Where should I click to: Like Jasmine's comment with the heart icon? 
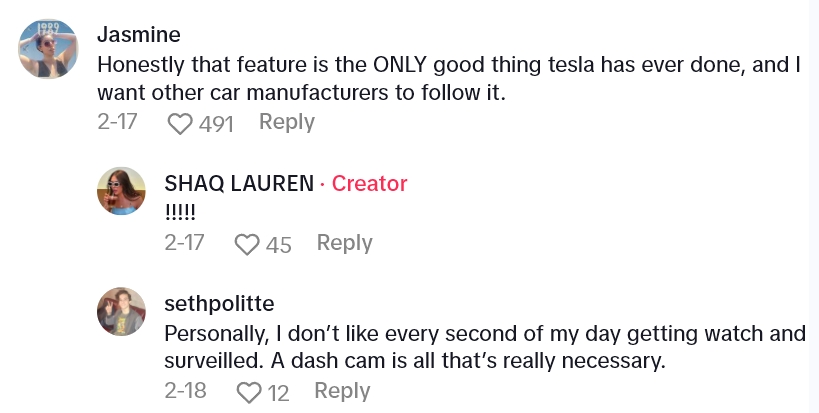click(180, 123)
